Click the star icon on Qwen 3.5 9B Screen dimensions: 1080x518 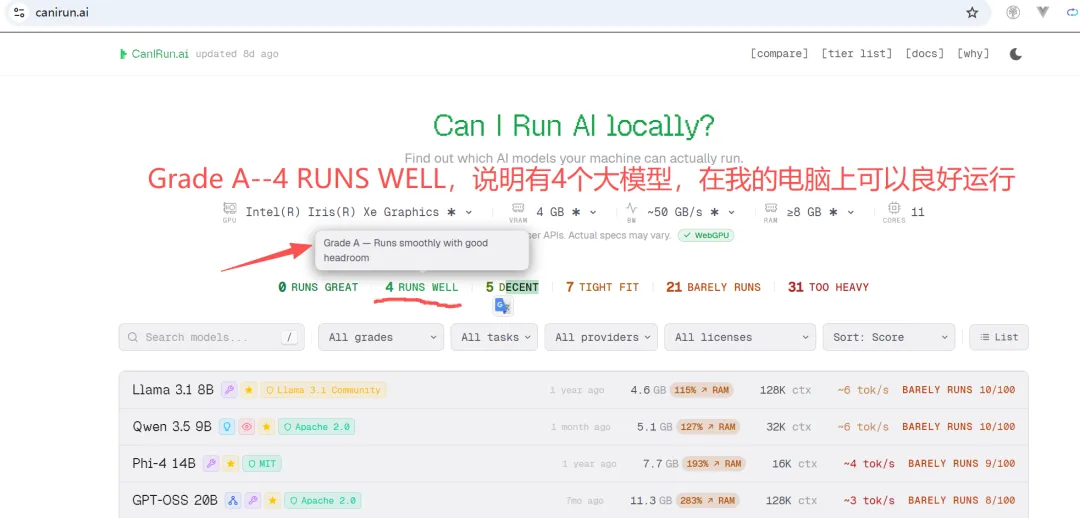[x=266, y=427]
